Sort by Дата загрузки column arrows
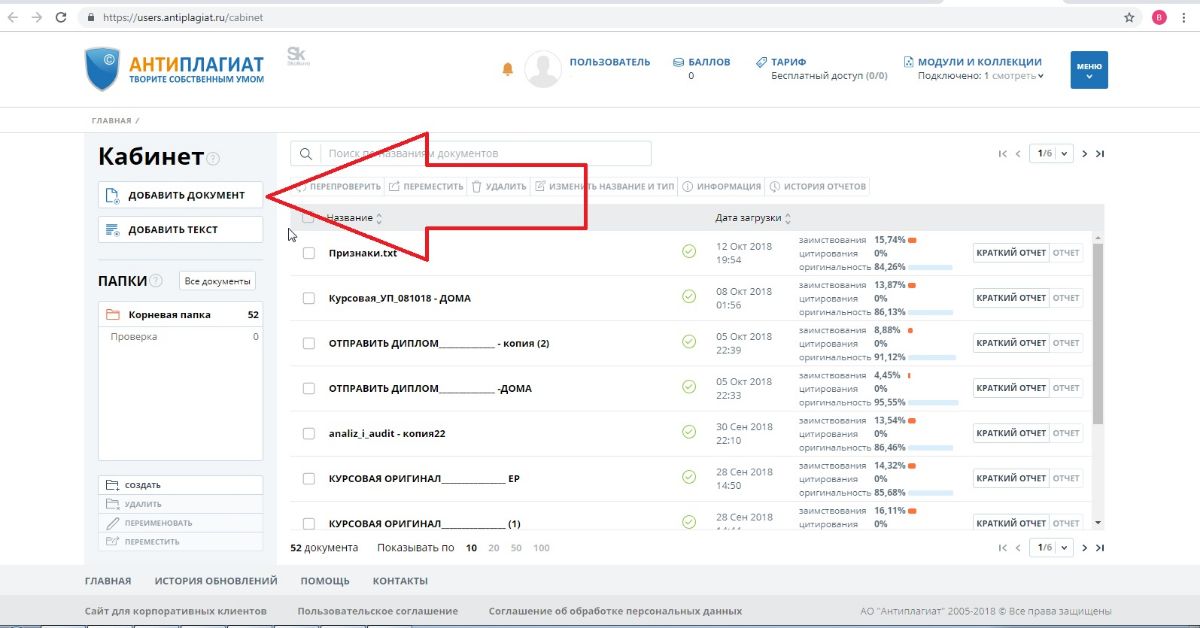Viewport: 1200px width, 628px height. tap(788, 218)
